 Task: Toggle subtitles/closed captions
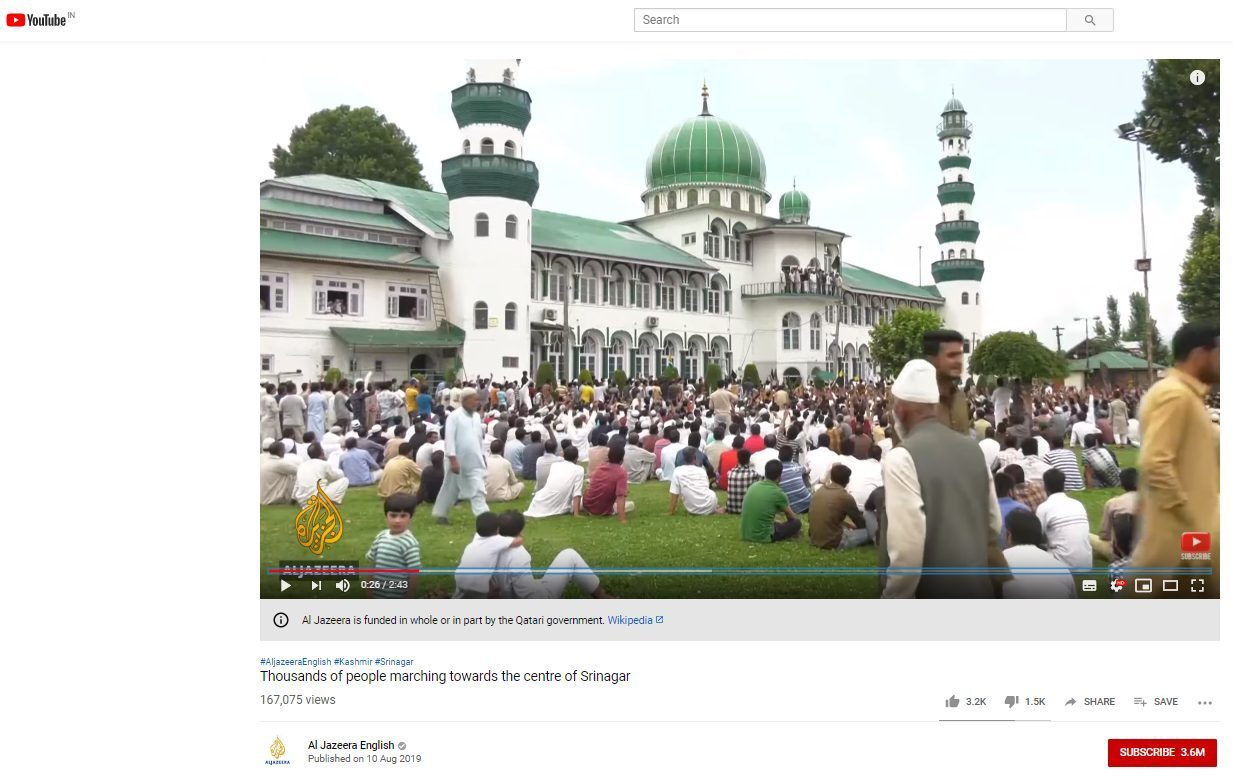pyautogui.click(x=1089, y=586)
